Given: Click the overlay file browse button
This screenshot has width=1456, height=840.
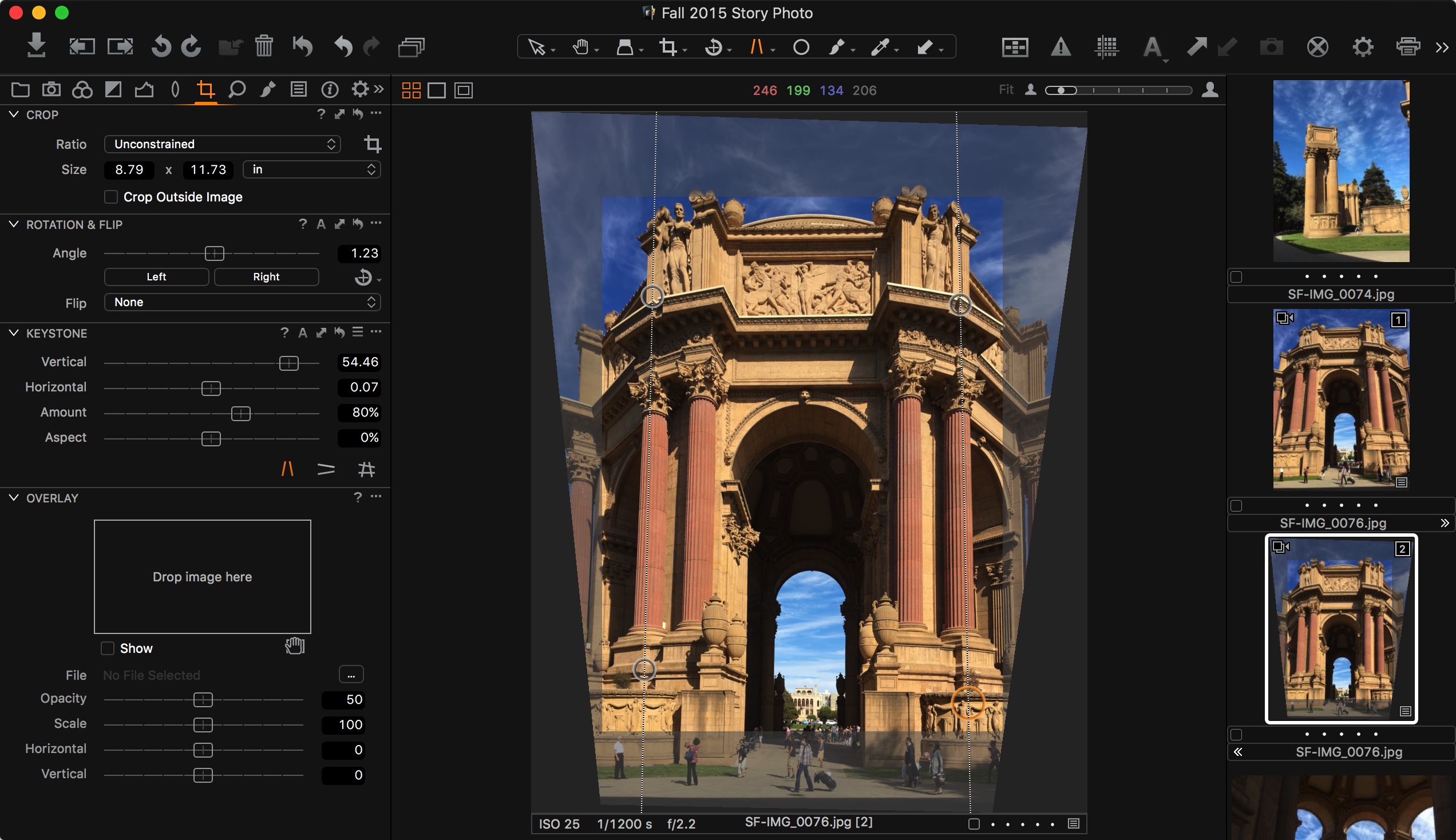Looking at the screenshot, I should [x=351, y=675].
